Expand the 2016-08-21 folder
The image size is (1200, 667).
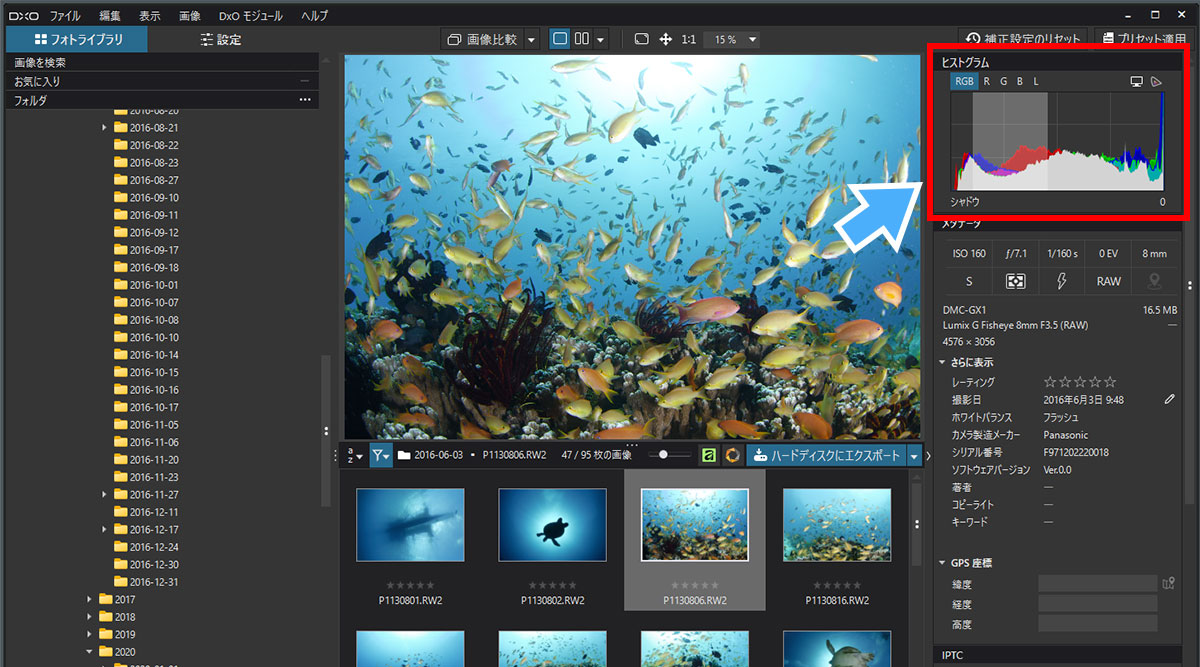pyautogui.click(x=105, y=128)
